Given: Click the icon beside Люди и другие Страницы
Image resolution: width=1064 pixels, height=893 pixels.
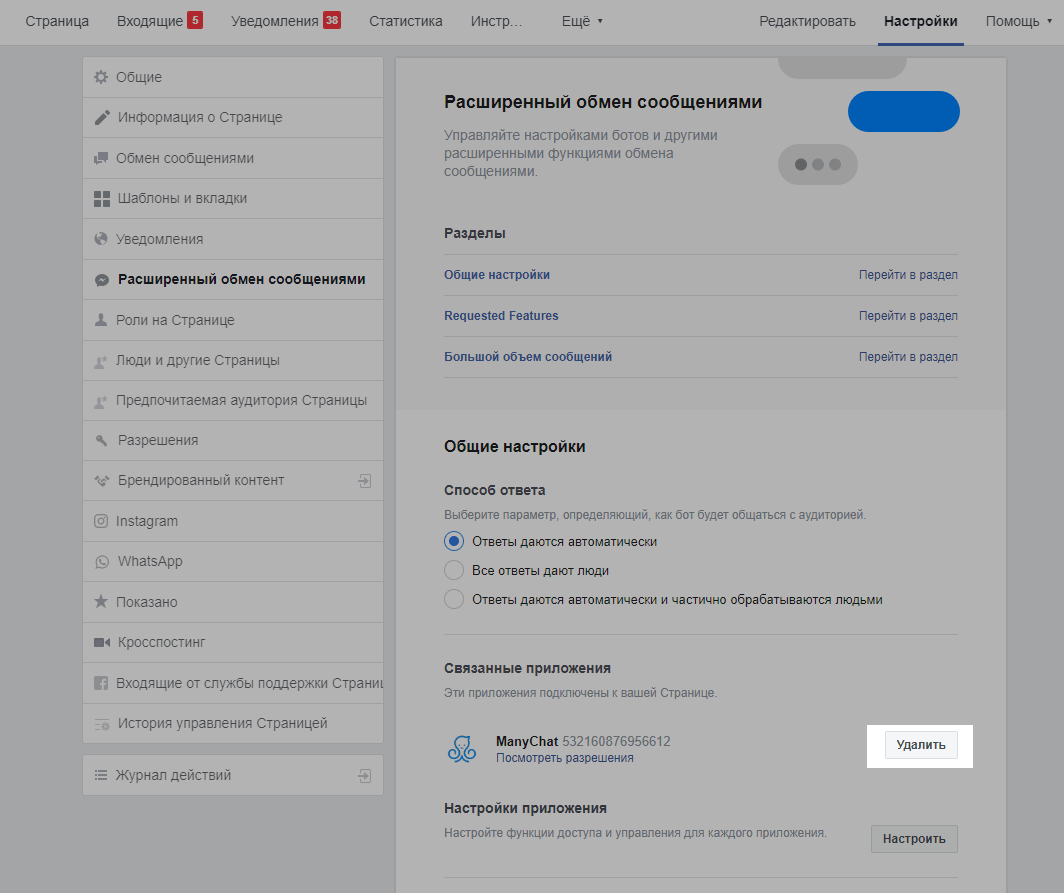Looking at the screenshot, I should (x=101, y=361).
